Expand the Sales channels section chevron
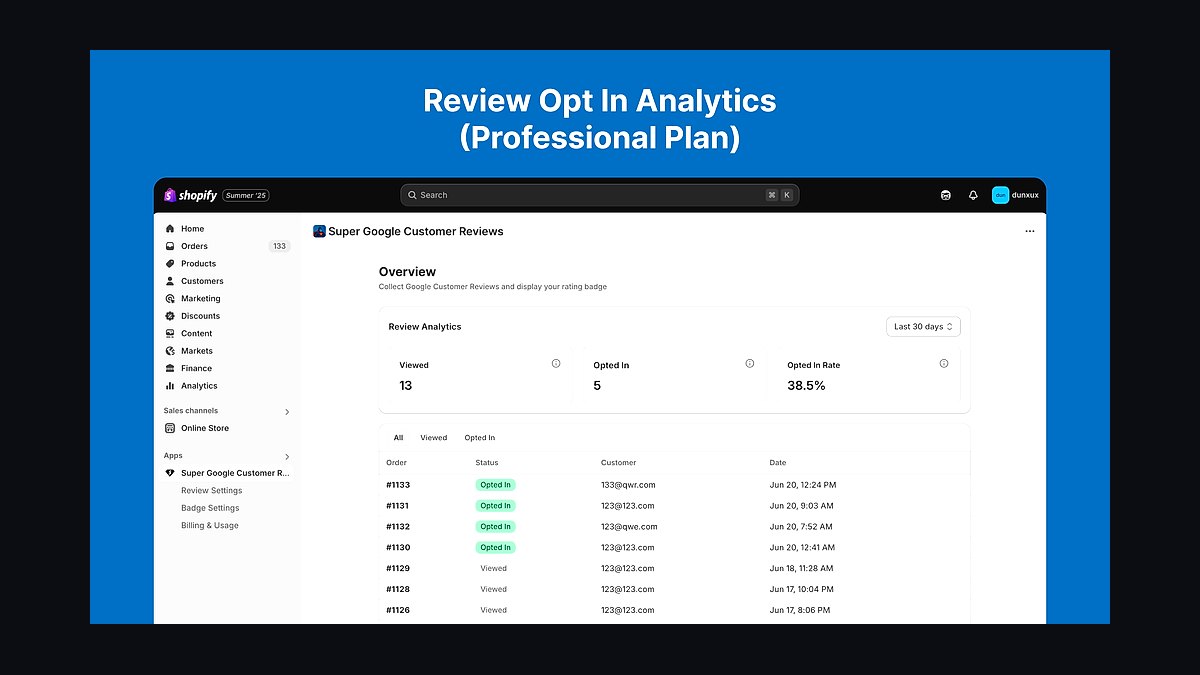The image size is (1200, 675). pyautogui.click(x=287, y=411)
